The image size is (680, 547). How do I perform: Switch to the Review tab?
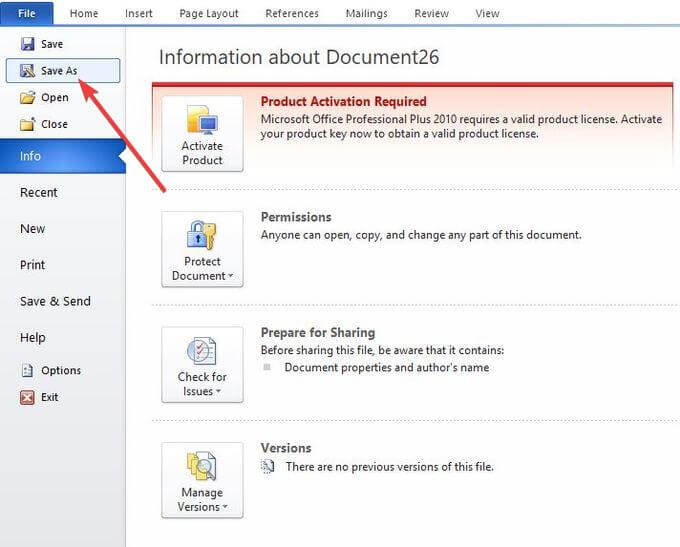point(432,13)
